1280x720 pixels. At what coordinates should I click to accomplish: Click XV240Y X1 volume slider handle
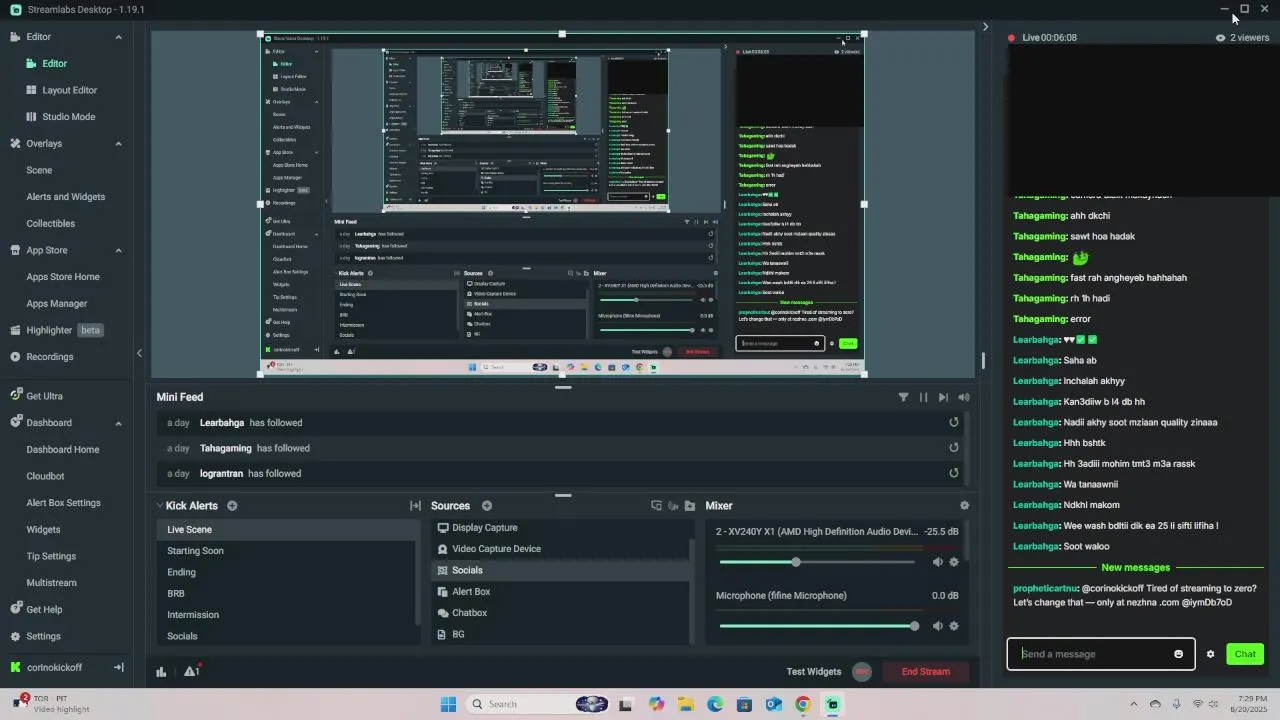click(796, 562)
